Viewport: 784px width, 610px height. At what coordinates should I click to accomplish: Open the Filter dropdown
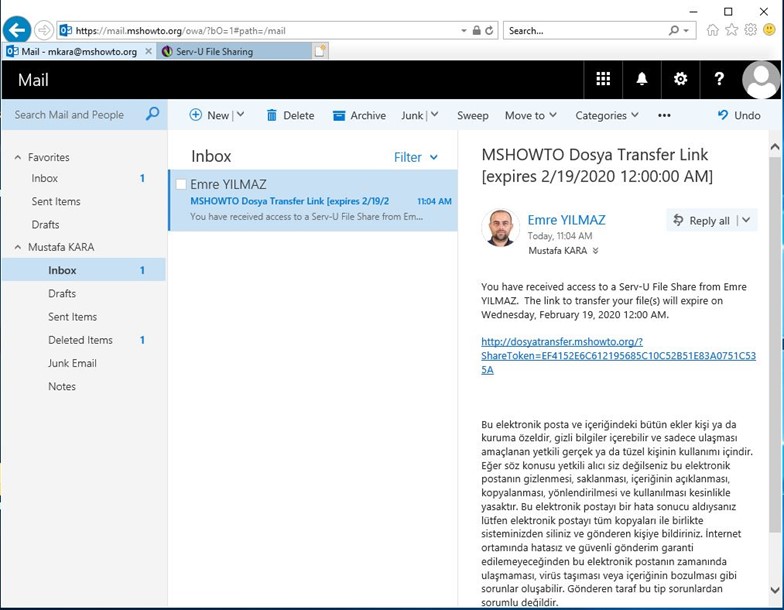coord(416,157)
